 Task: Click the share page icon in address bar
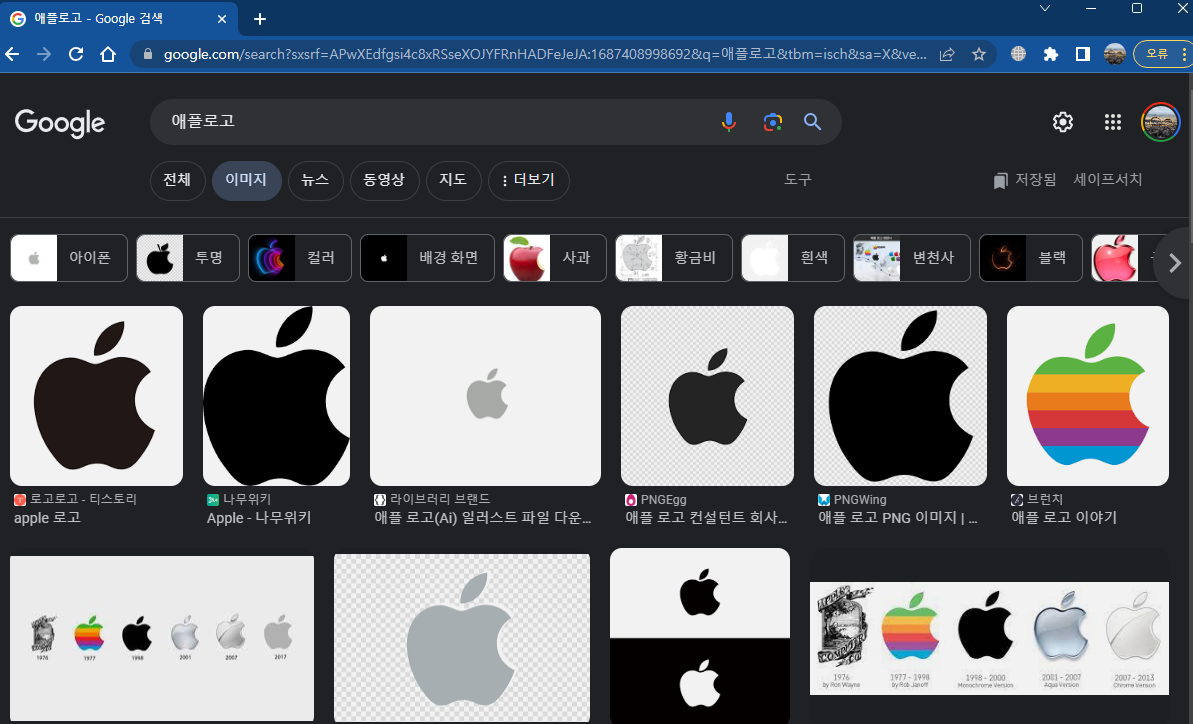pyautogui.click(x=947, y=54)
